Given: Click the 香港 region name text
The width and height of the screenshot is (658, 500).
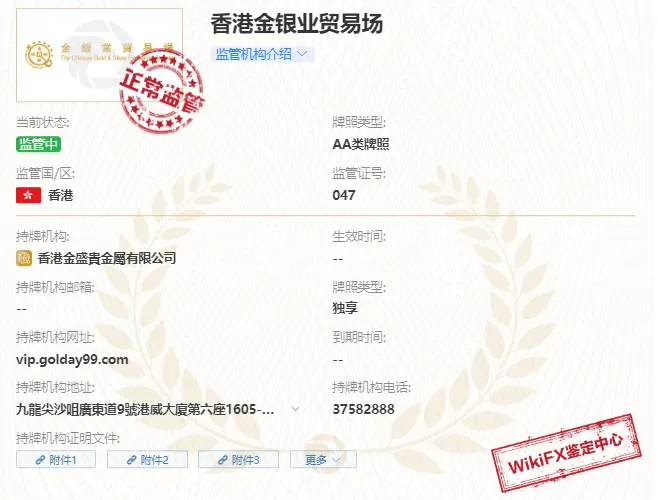Looking at the screenshot, I should tap(60, 195).
